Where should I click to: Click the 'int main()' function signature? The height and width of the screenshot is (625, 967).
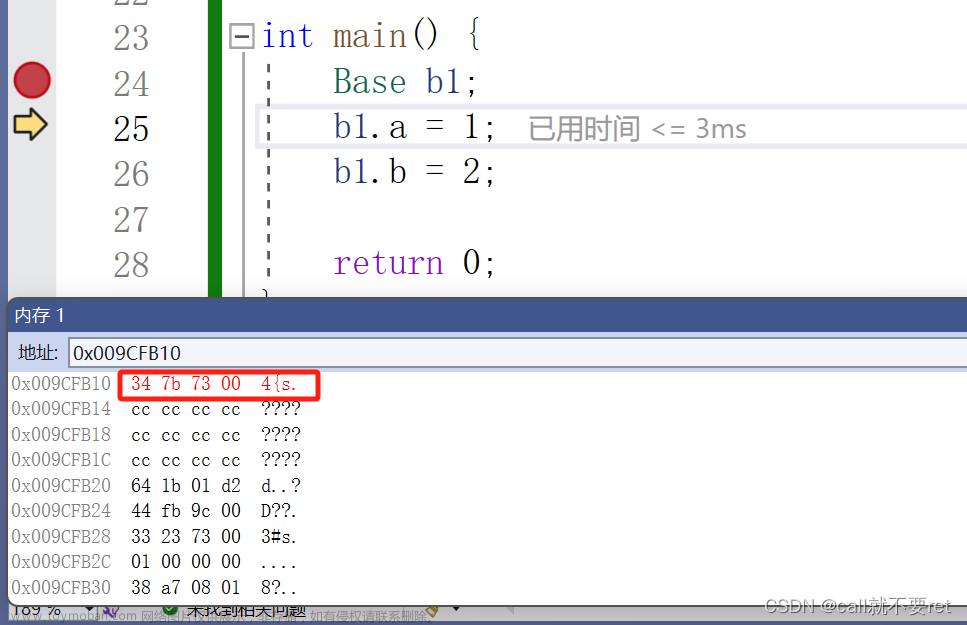tap(350, 36)
